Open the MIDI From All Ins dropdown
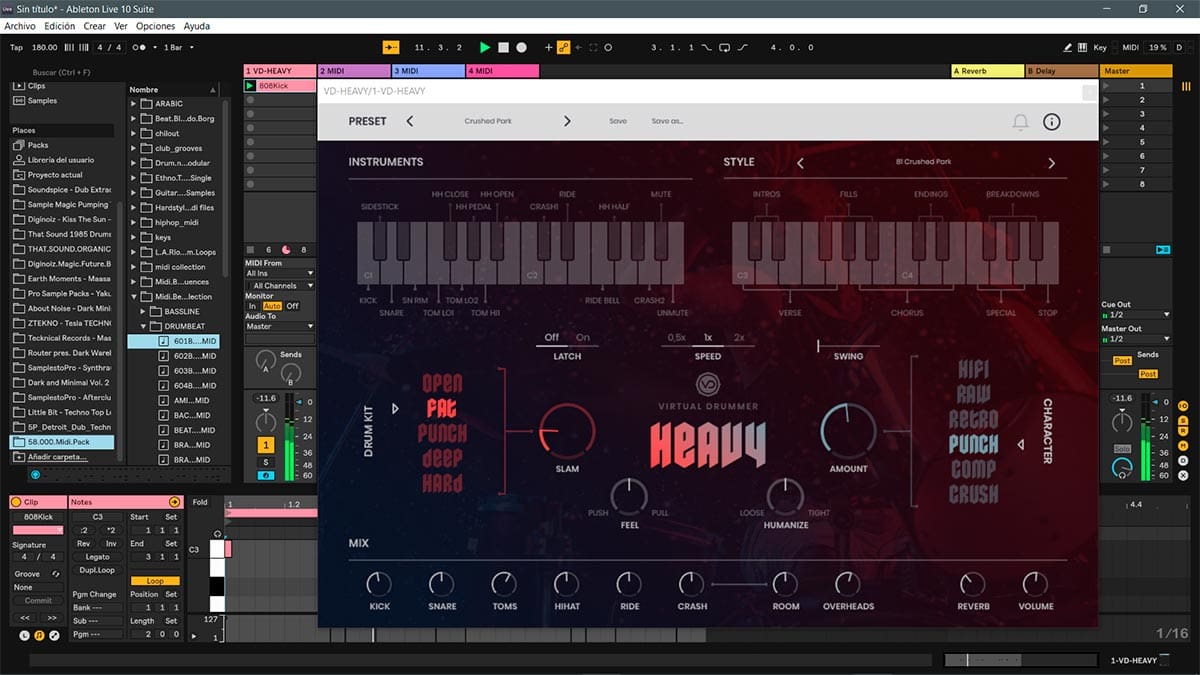Viewport: 1200px width, 675px height. pyautogui.click(x=280, y=273)
